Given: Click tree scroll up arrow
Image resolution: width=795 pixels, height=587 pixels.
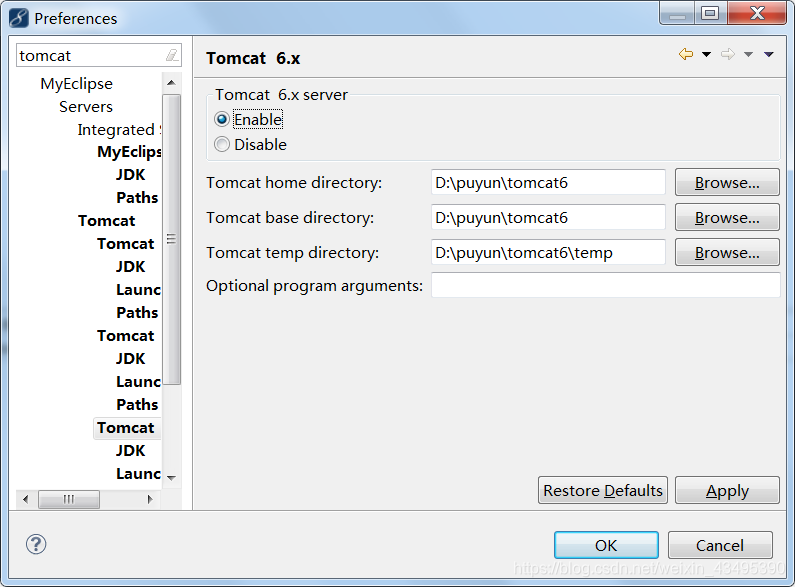Looking at the screenshot, I should pos(171,82).
